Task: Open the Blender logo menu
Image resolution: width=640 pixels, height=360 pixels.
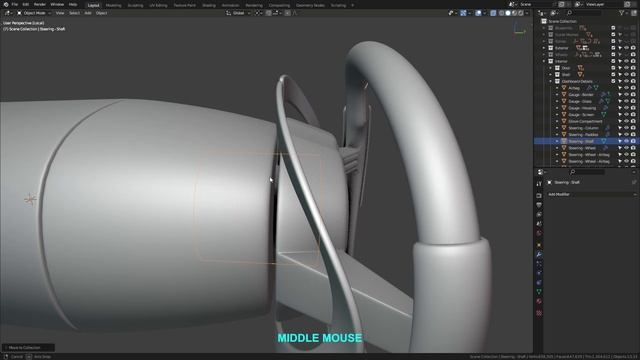Action: click(6, 4)
